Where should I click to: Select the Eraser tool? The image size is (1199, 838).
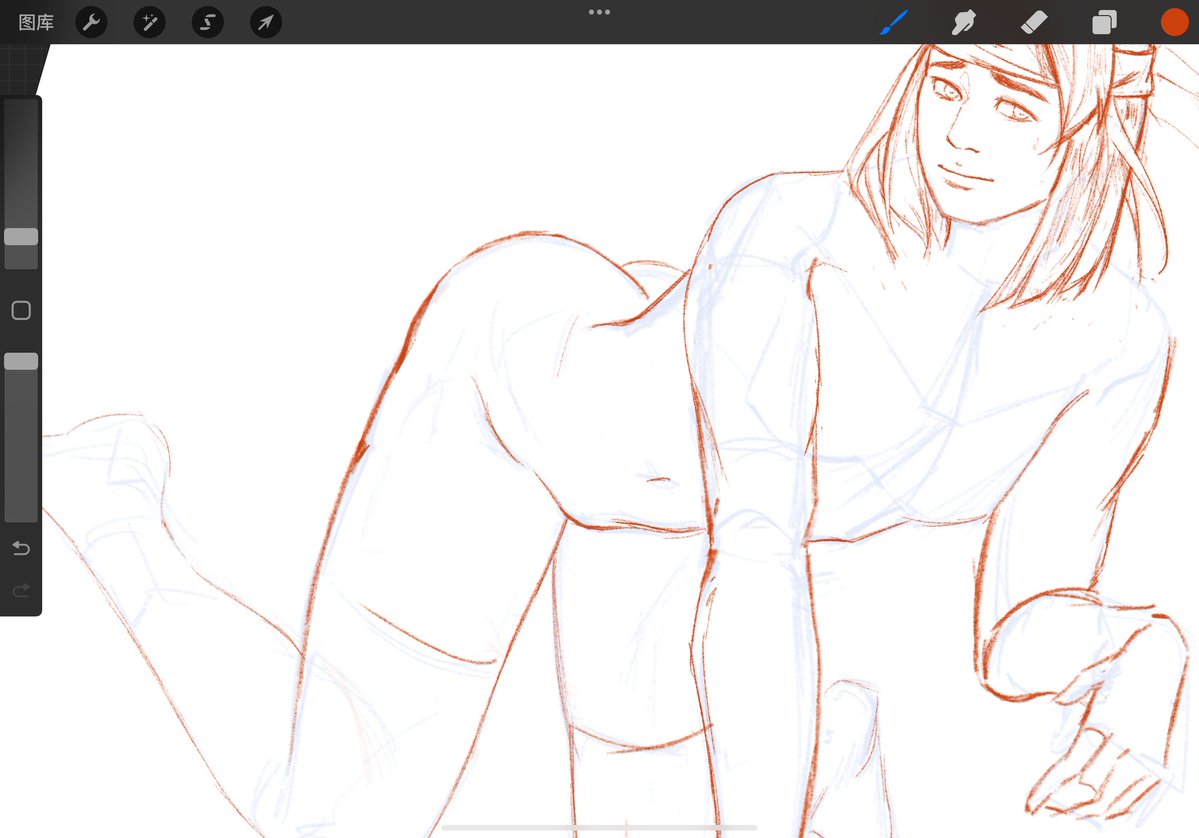[x=1034, y=22]
